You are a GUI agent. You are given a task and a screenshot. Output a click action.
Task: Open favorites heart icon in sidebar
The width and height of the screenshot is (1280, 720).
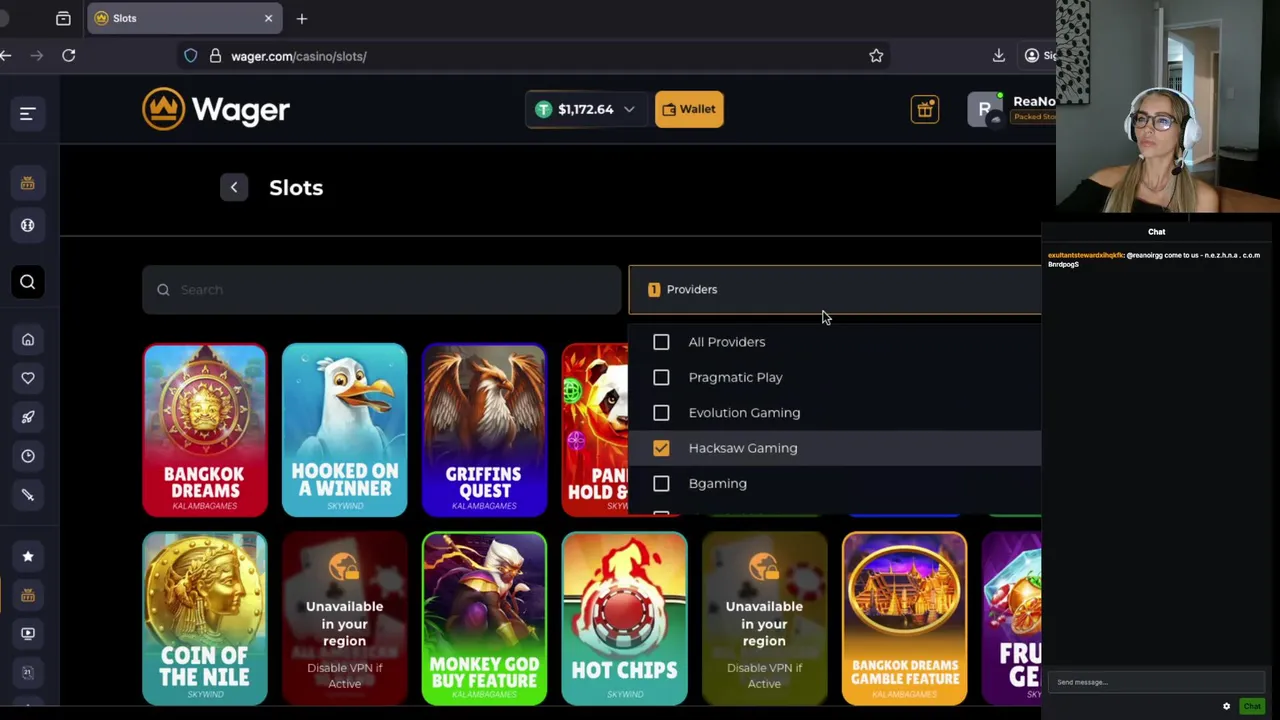(27, 378)
